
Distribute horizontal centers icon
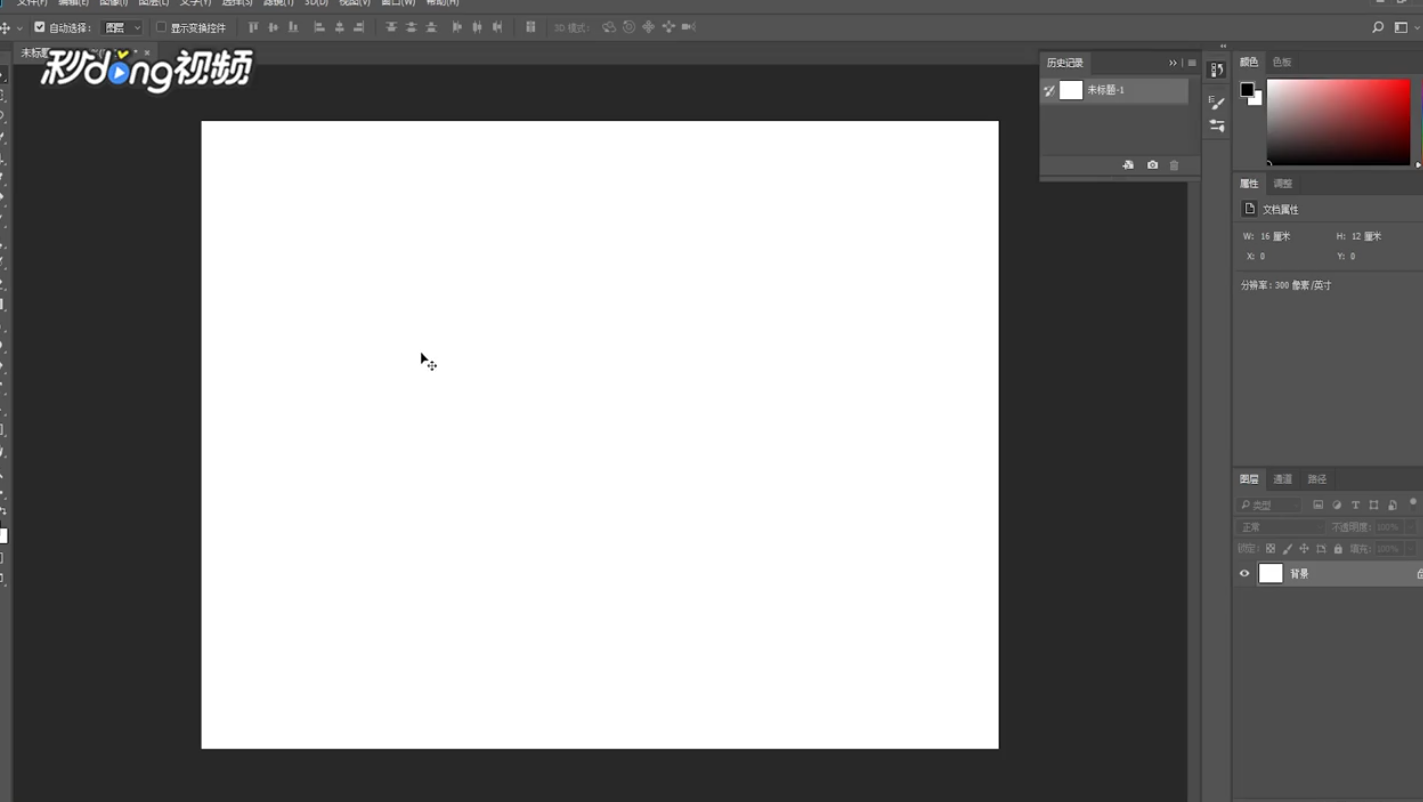pyautogui.click(x=477, y=27)
